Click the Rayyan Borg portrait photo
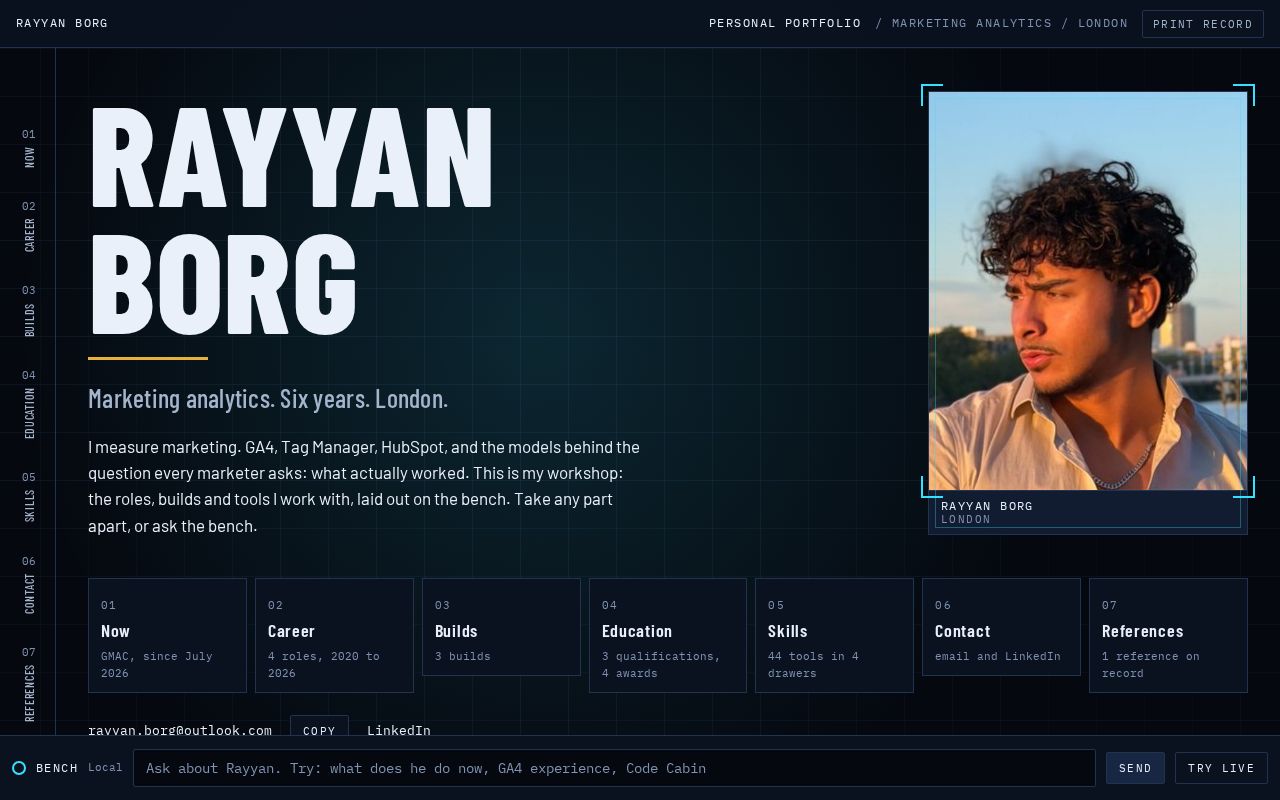The height and width of the screenshot is (800, 1280). [x=1088, y=291]
